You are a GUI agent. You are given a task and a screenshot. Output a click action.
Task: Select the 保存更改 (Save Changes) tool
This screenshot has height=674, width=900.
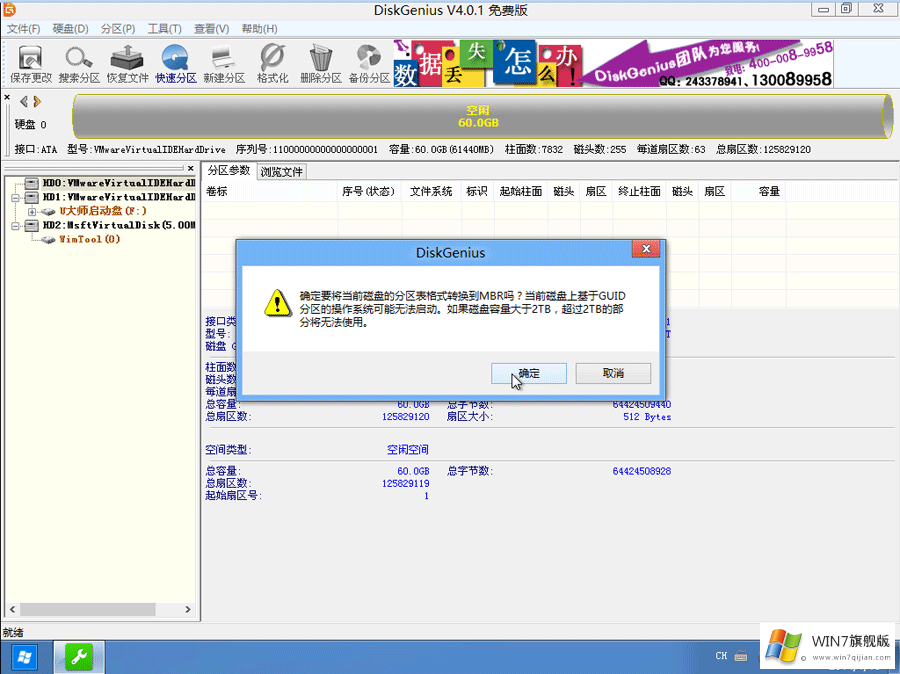coord(30,62)
